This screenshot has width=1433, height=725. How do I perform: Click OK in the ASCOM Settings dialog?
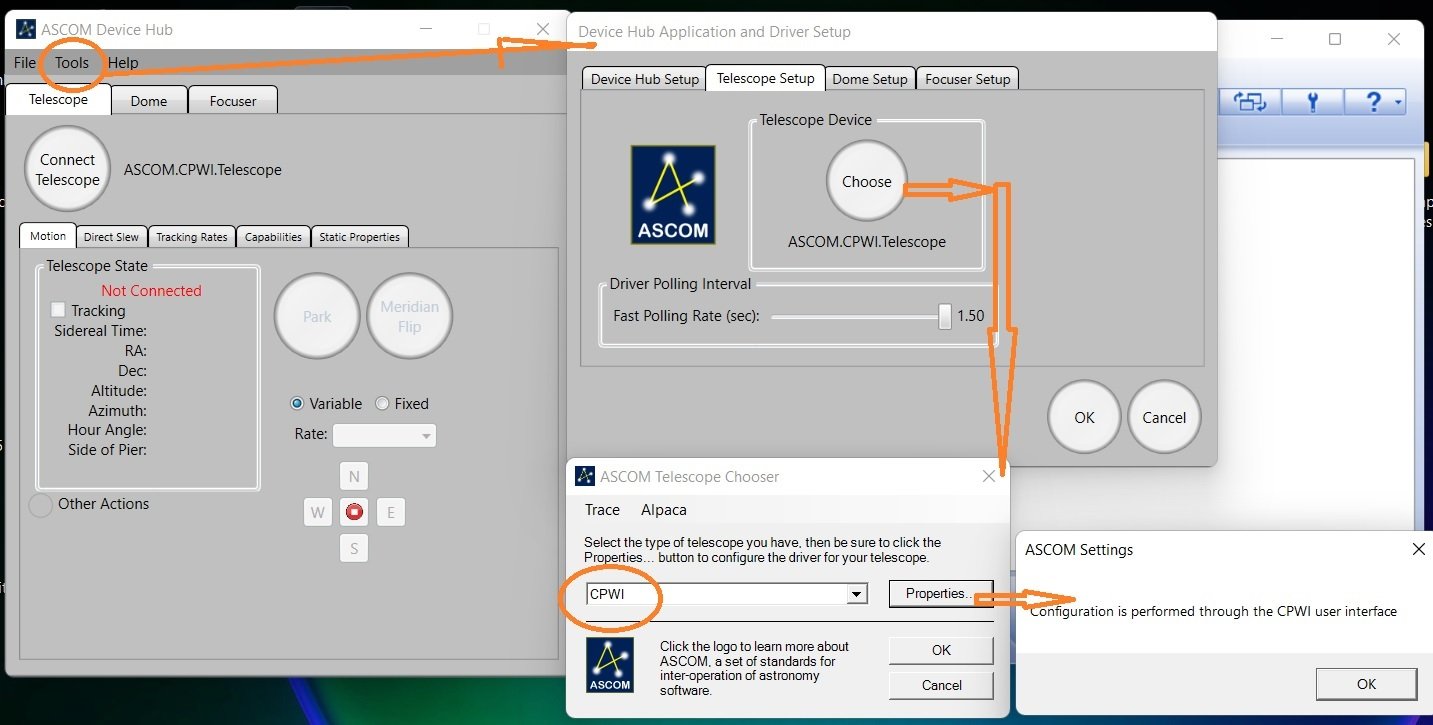pyautogui.click(x=1366, y=684)
